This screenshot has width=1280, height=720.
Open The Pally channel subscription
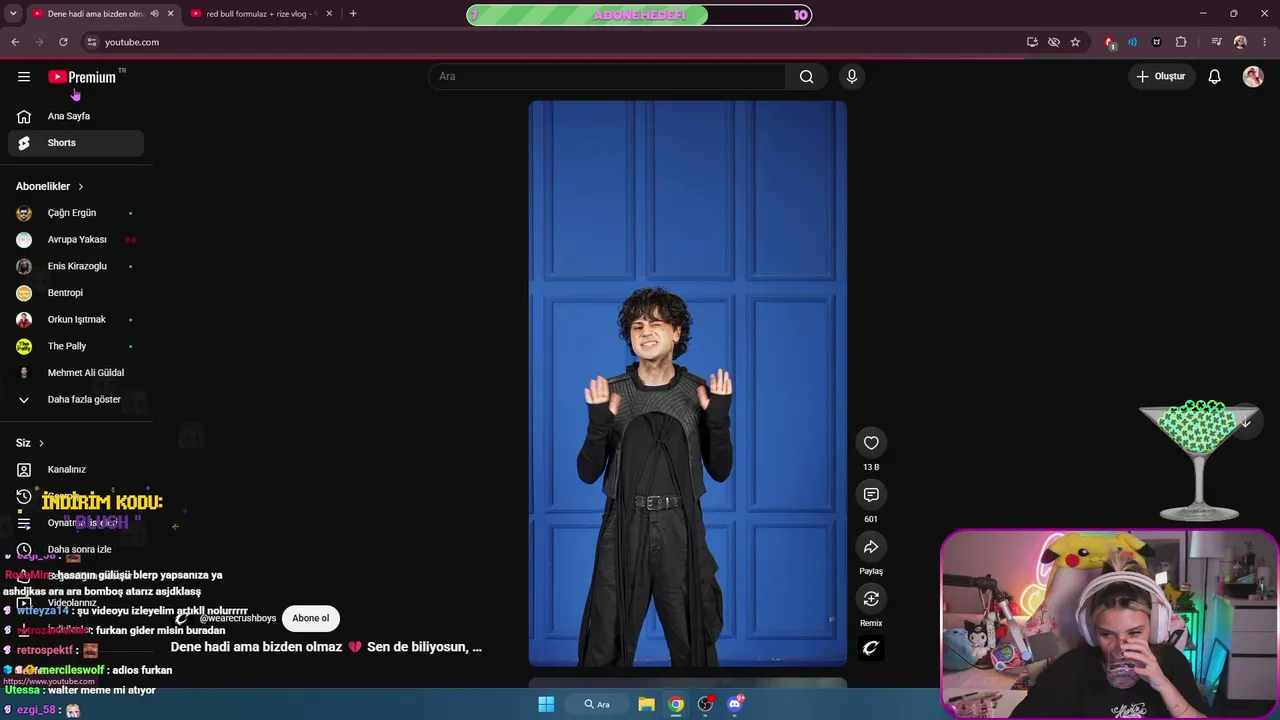(x=76, y=346)
